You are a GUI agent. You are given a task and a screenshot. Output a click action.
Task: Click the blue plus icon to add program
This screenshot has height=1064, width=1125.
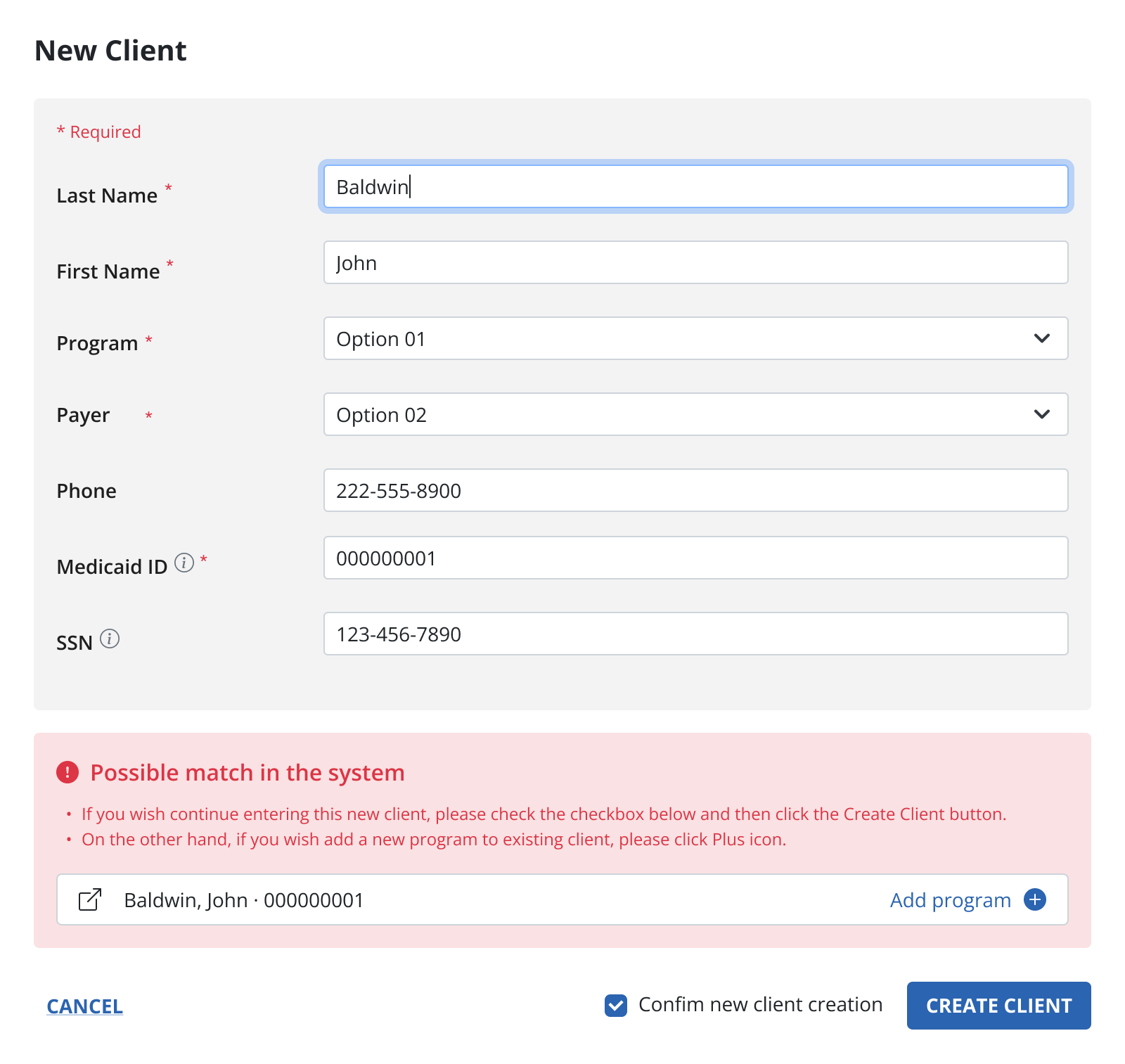(x=1035, y=899)
